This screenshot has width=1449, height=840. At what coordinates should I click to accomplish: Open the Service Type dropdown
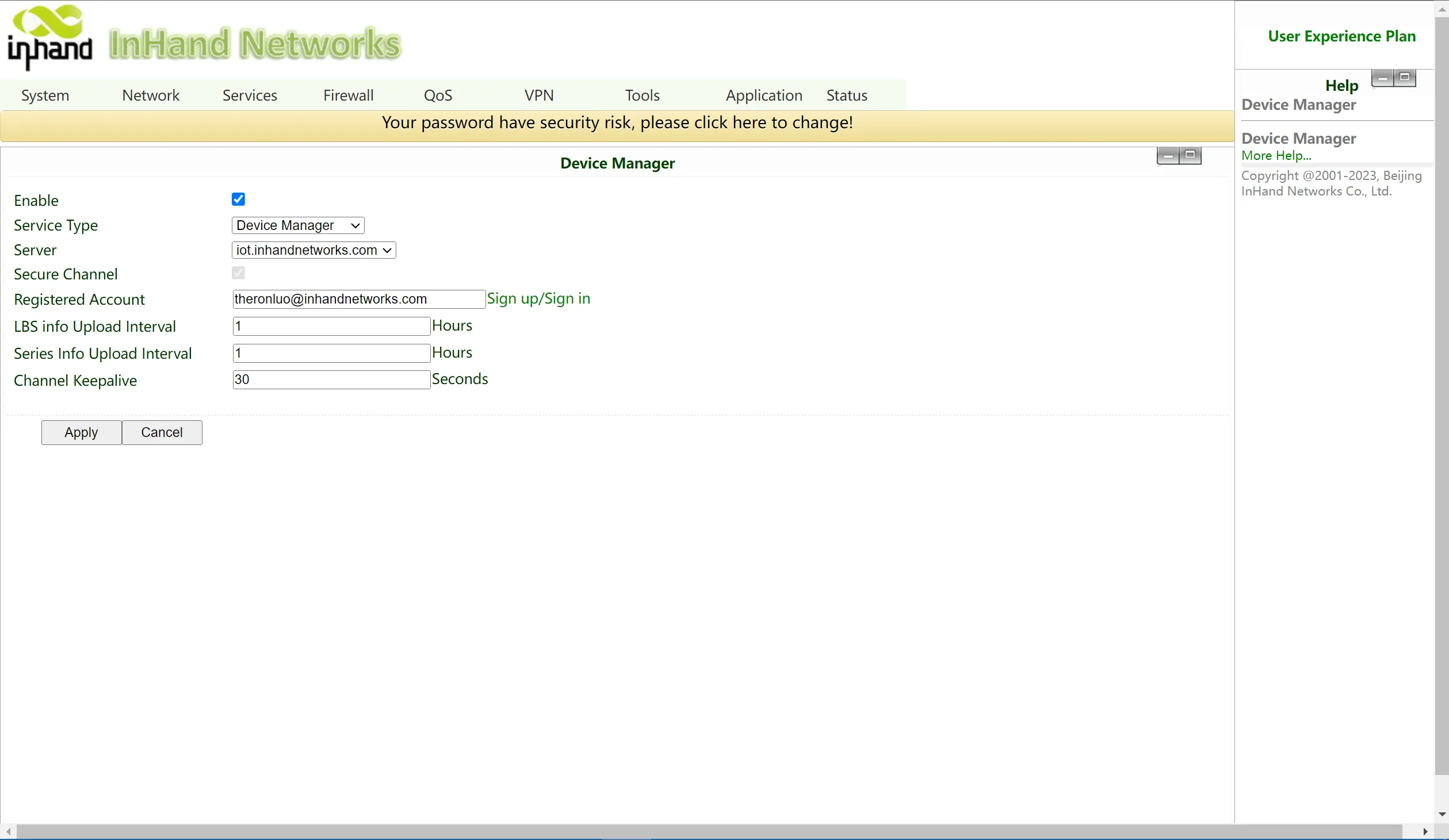tap(298, 225)
